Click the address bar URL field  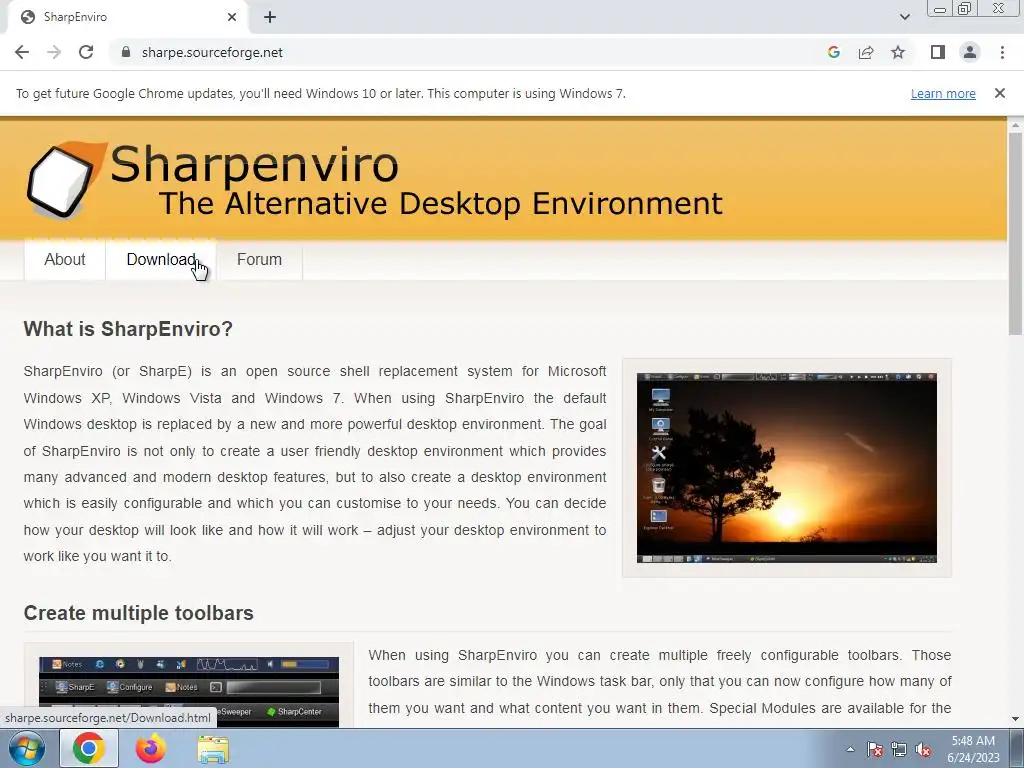(470, 52)
